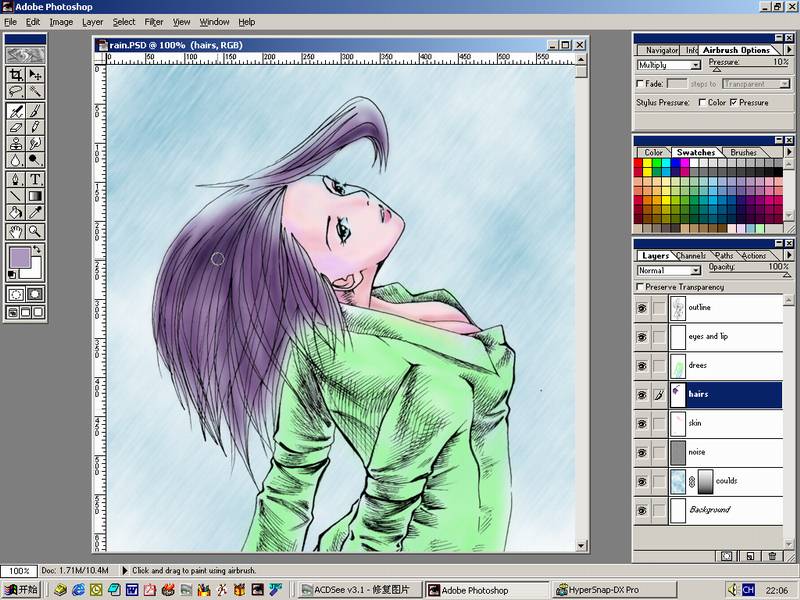
Task: Select the noise layer row
Action: coord(708,453)
